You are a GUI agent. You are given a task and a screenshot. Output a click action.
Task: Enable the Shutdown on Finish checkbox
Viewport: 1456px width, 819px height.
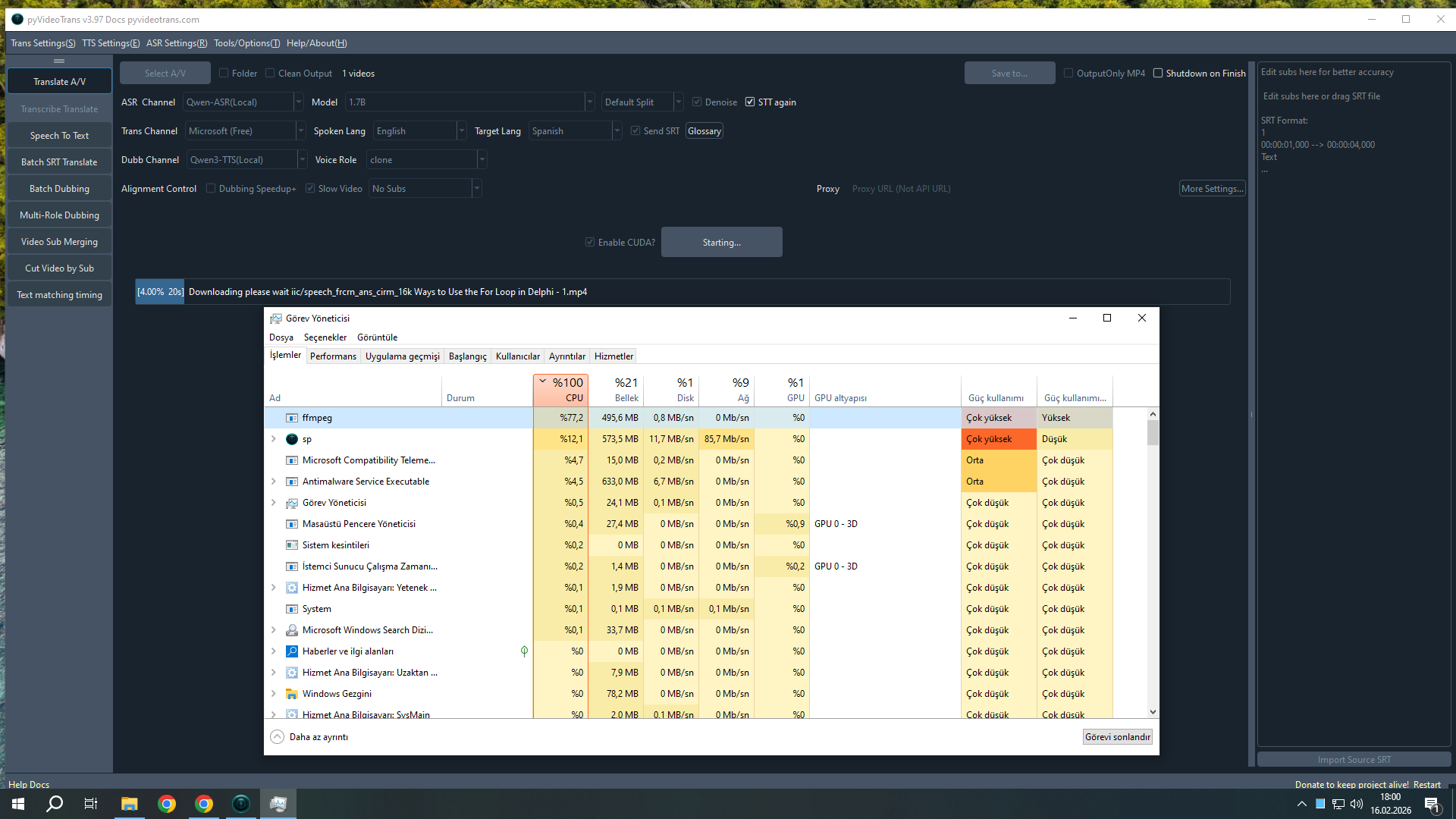click(x=1158, y=74)
